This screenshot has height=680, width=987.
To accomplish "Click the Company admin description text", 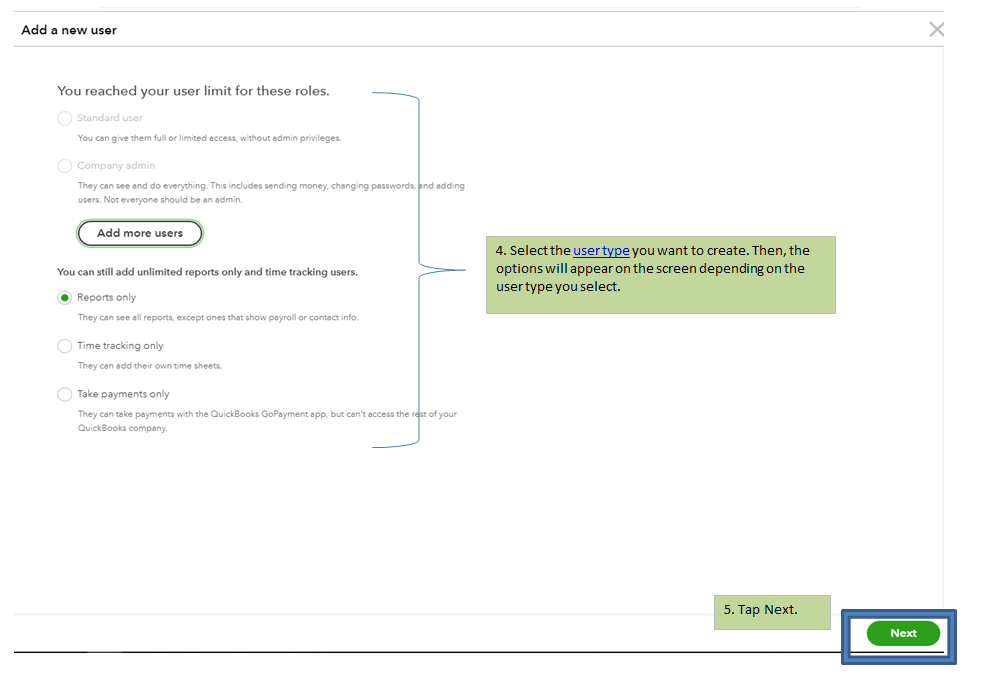I will coord(270,192).
